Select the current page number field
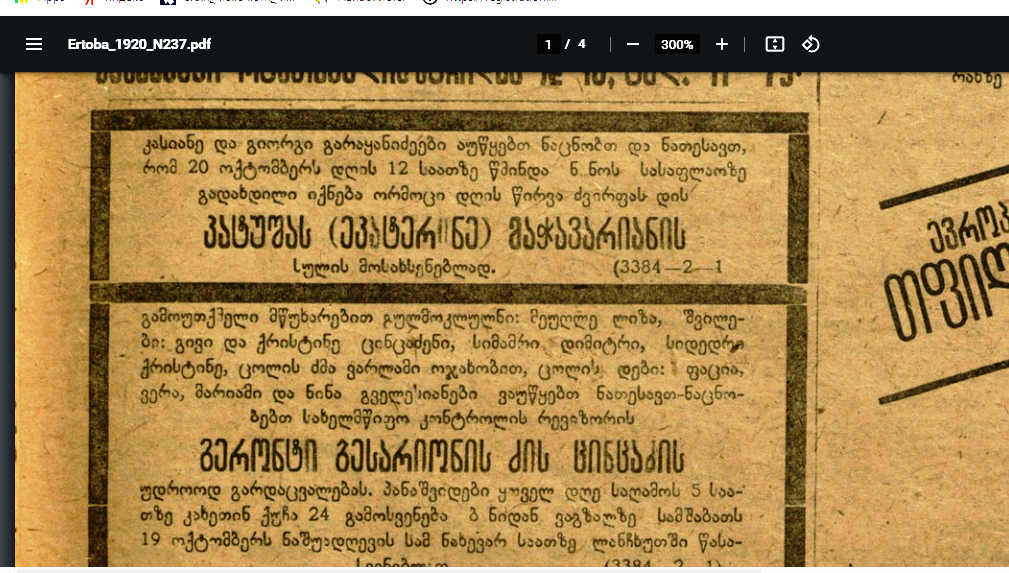The width and height of the screenshot is (1009, 573). tap(548, 44)
